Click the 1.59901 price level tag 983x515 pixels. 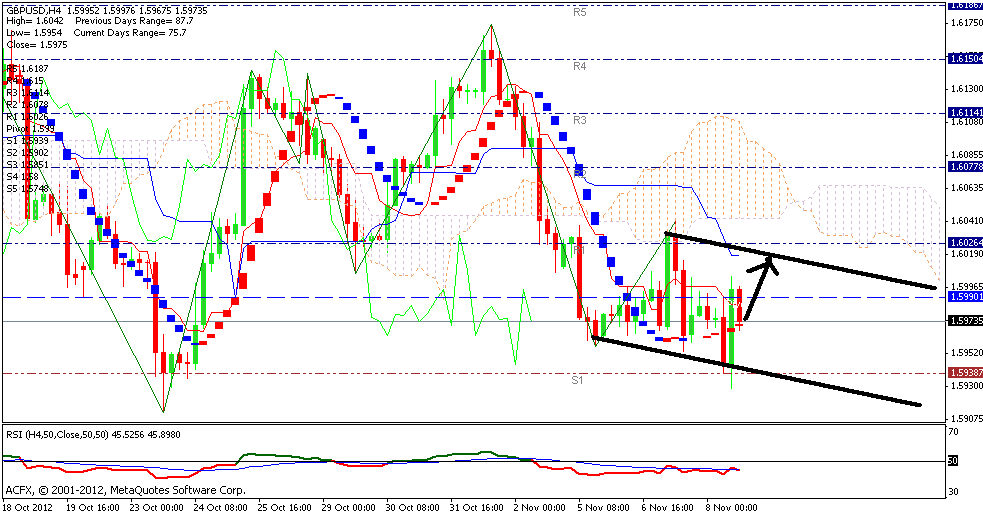pos(965,297)
